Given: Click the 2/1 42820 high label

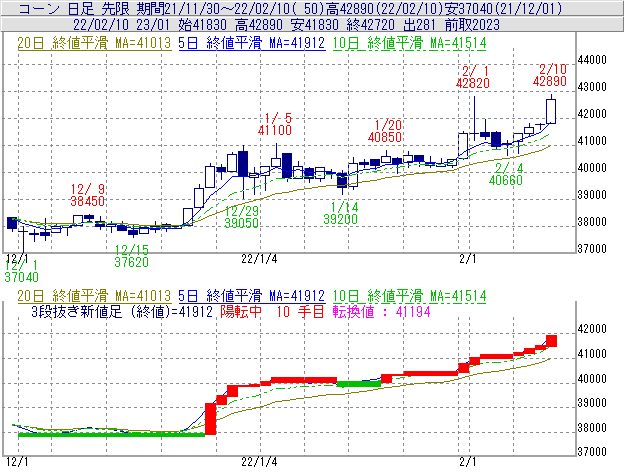Looking at the screenshot, I should [x=473, y=77].
